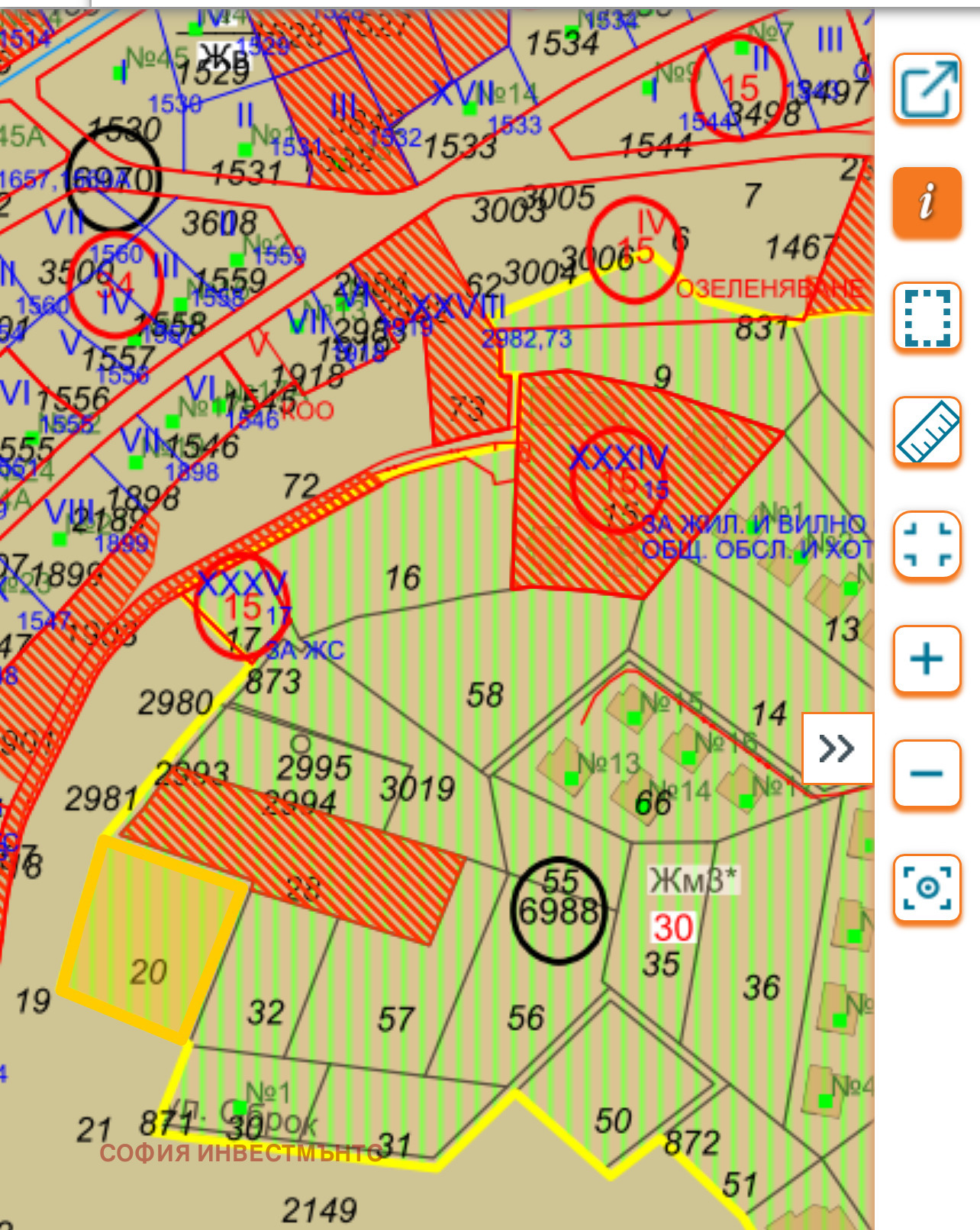
Task: Click the fit-to-extent icon
Action: pos(927,545)
